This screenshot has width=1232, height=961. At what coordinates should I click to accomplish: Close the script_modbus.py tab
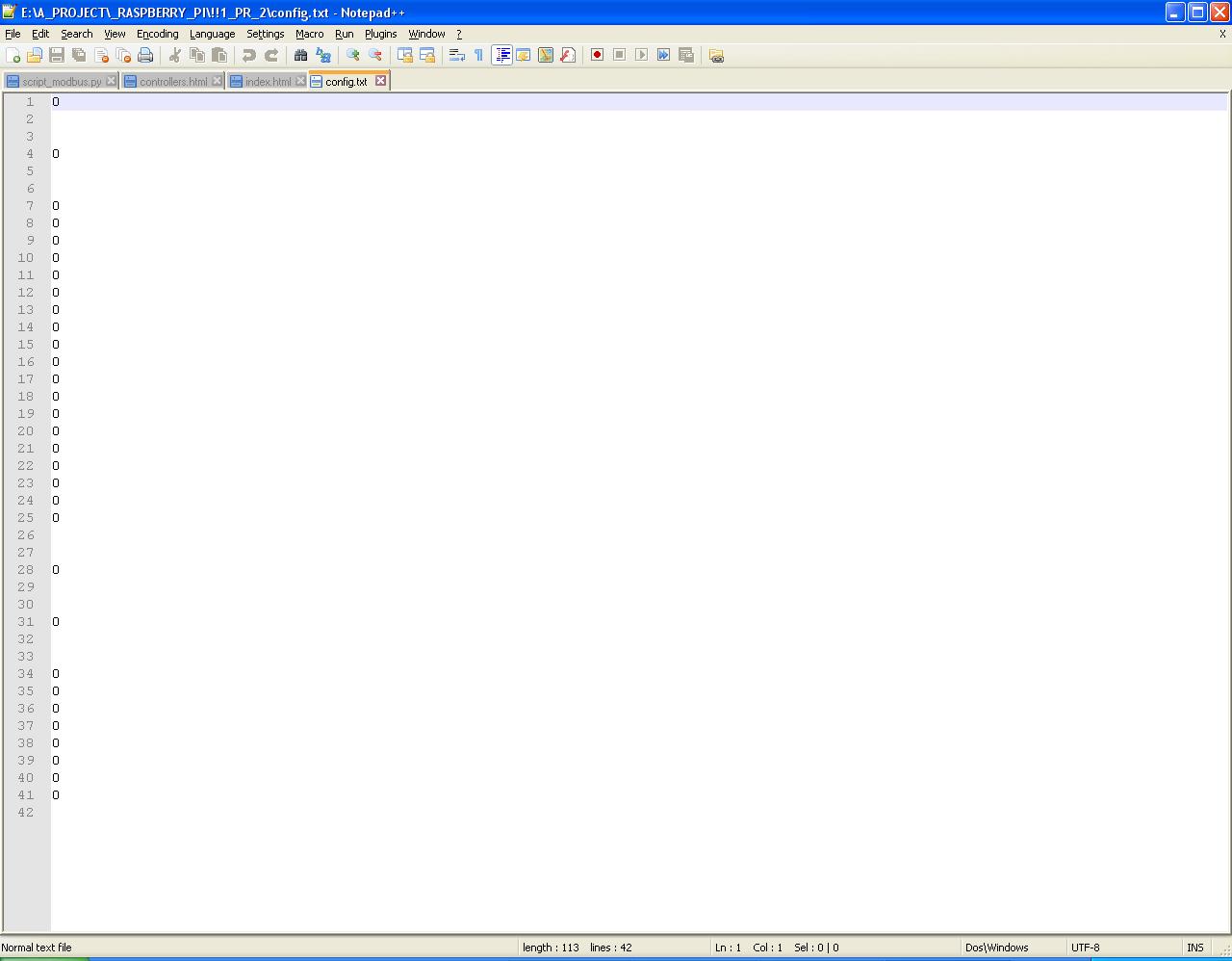111,81
